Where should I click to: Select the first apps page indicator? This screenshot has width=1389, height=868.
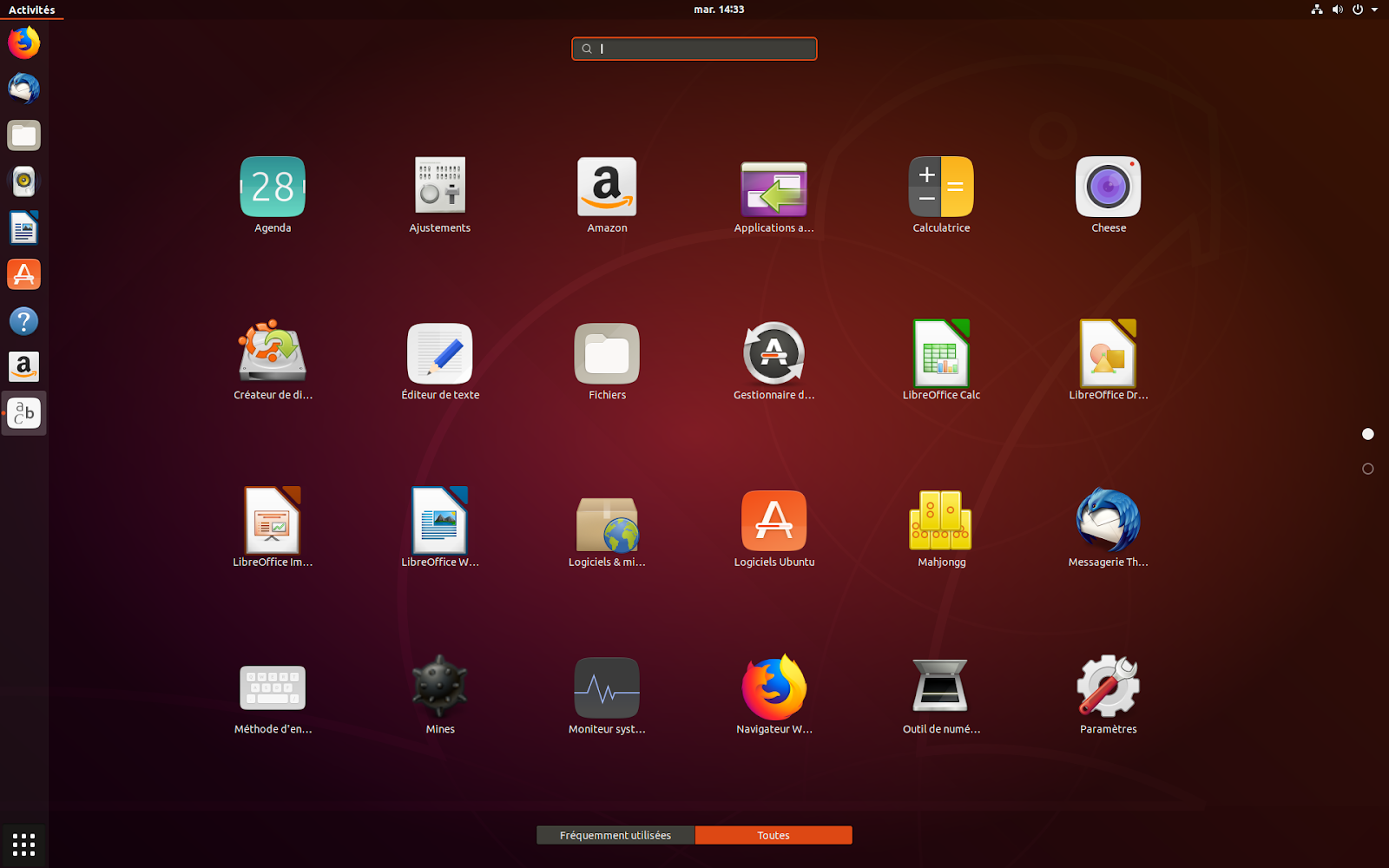tap(1368, 434)
